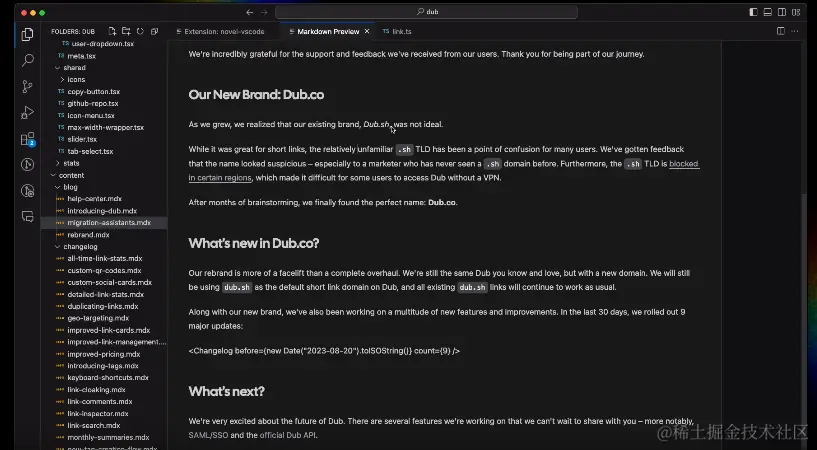This screenshot has height=450, width=817.
Task: Refresh the explorer with the refresh icon
Action: click(x=140, y=31)
